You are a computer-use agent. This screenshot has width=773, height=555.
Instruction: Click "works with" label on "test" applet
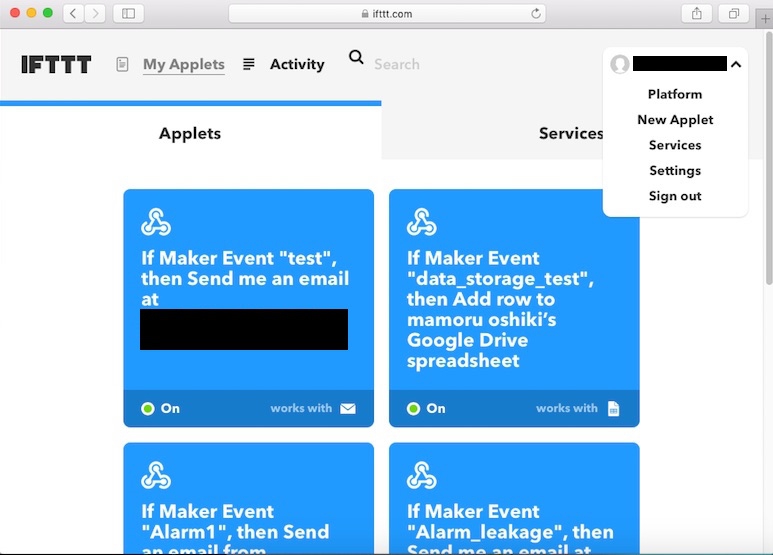(x=301, y=409)
